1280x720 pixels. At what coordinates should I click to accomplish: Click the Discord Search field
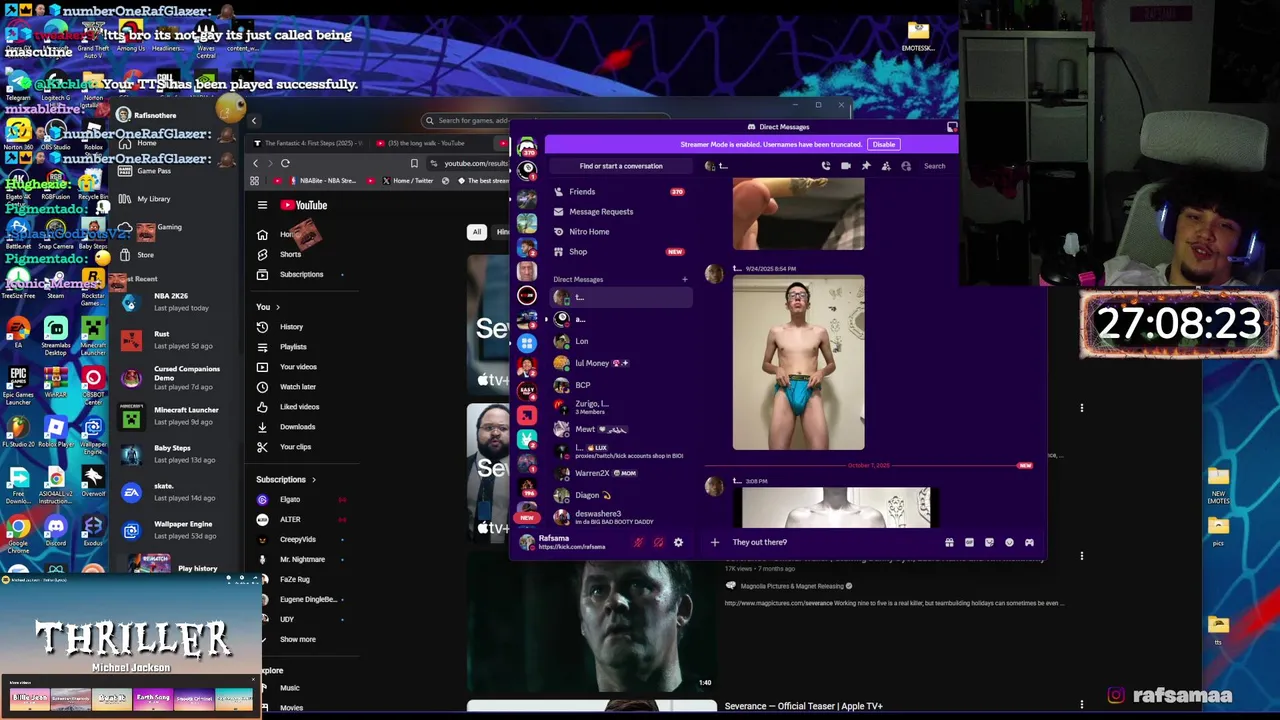[x=934, y=166]
